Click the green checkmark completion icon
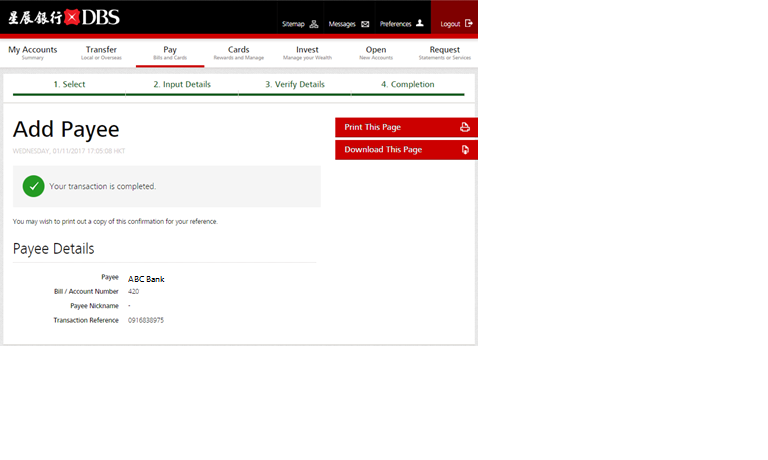 [34, 186]
